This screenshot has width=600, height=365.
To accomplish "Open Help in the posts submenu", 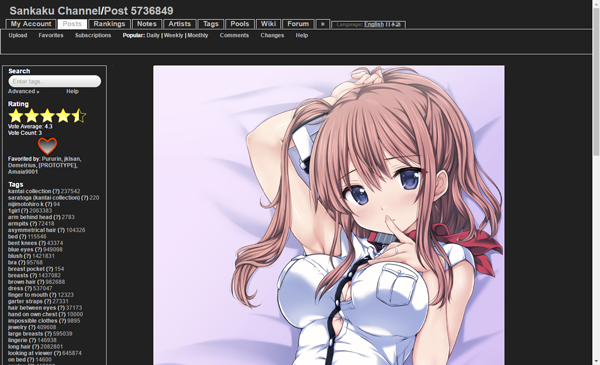I will coord(302,35).
